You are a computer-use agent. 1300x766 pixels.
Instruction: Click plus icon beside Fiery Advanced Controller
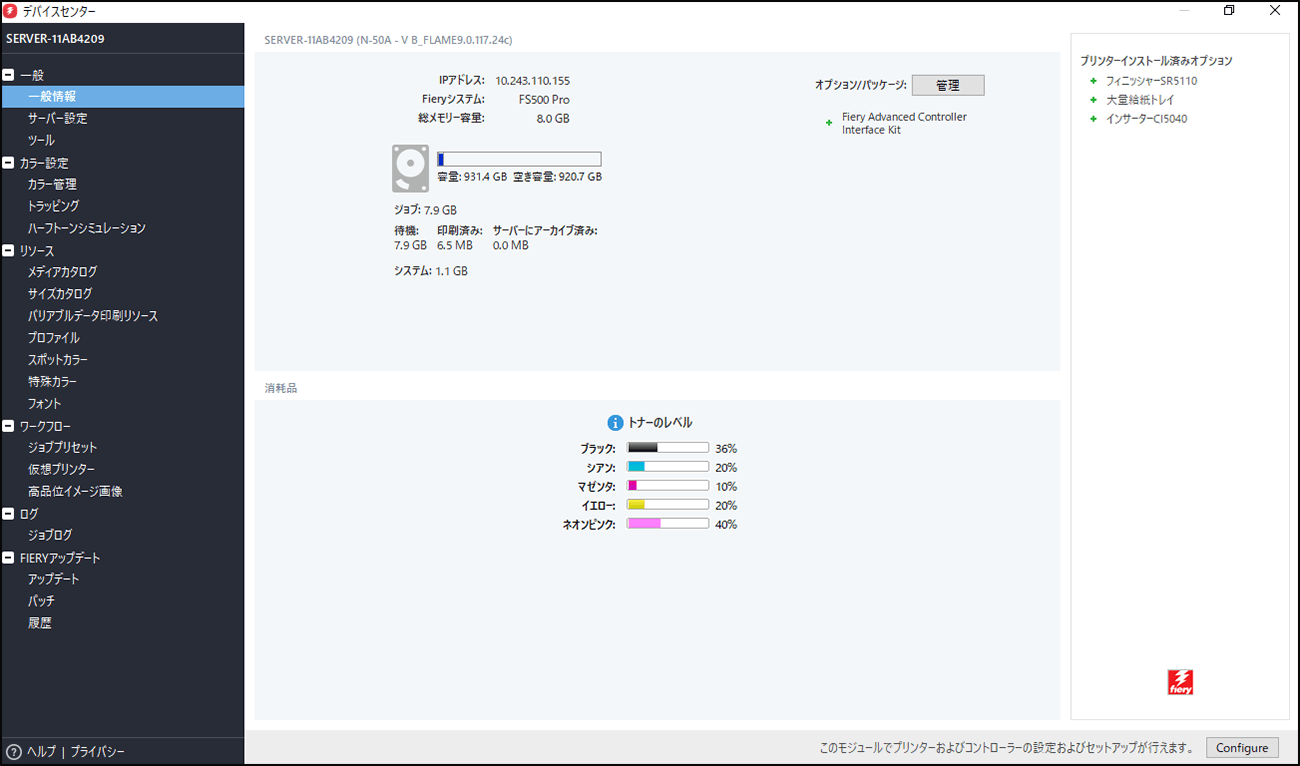coord(829,123)
